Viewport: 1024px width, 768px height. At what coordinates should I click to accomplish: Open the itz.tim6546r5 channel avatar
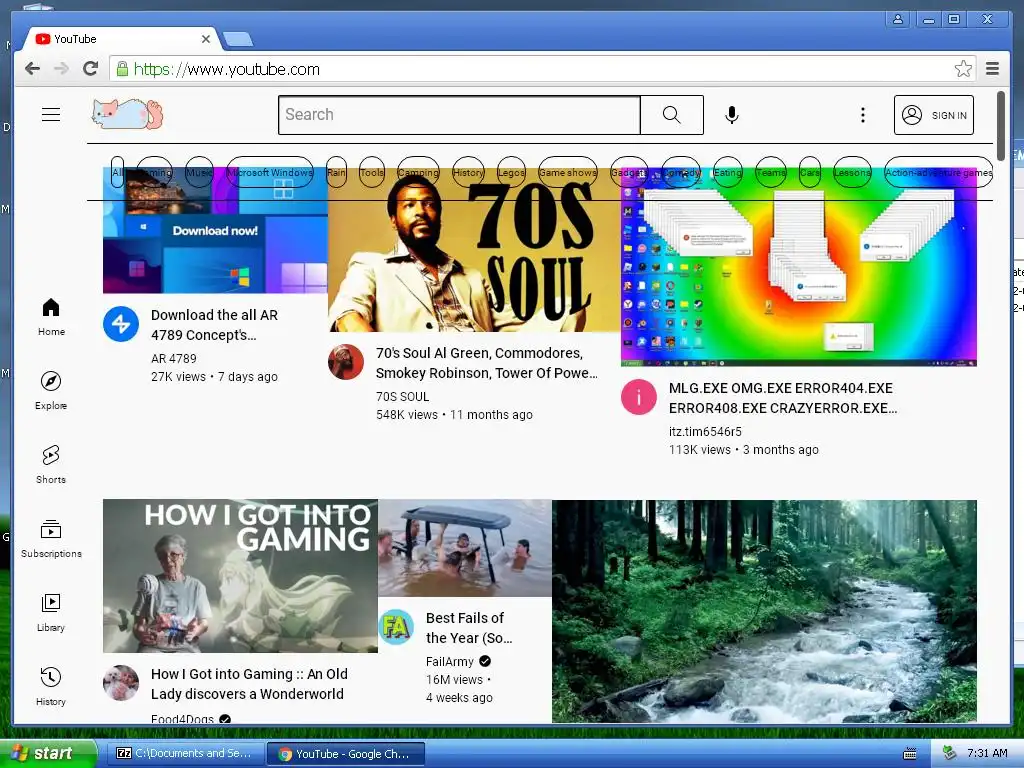(x=639, y=397)
